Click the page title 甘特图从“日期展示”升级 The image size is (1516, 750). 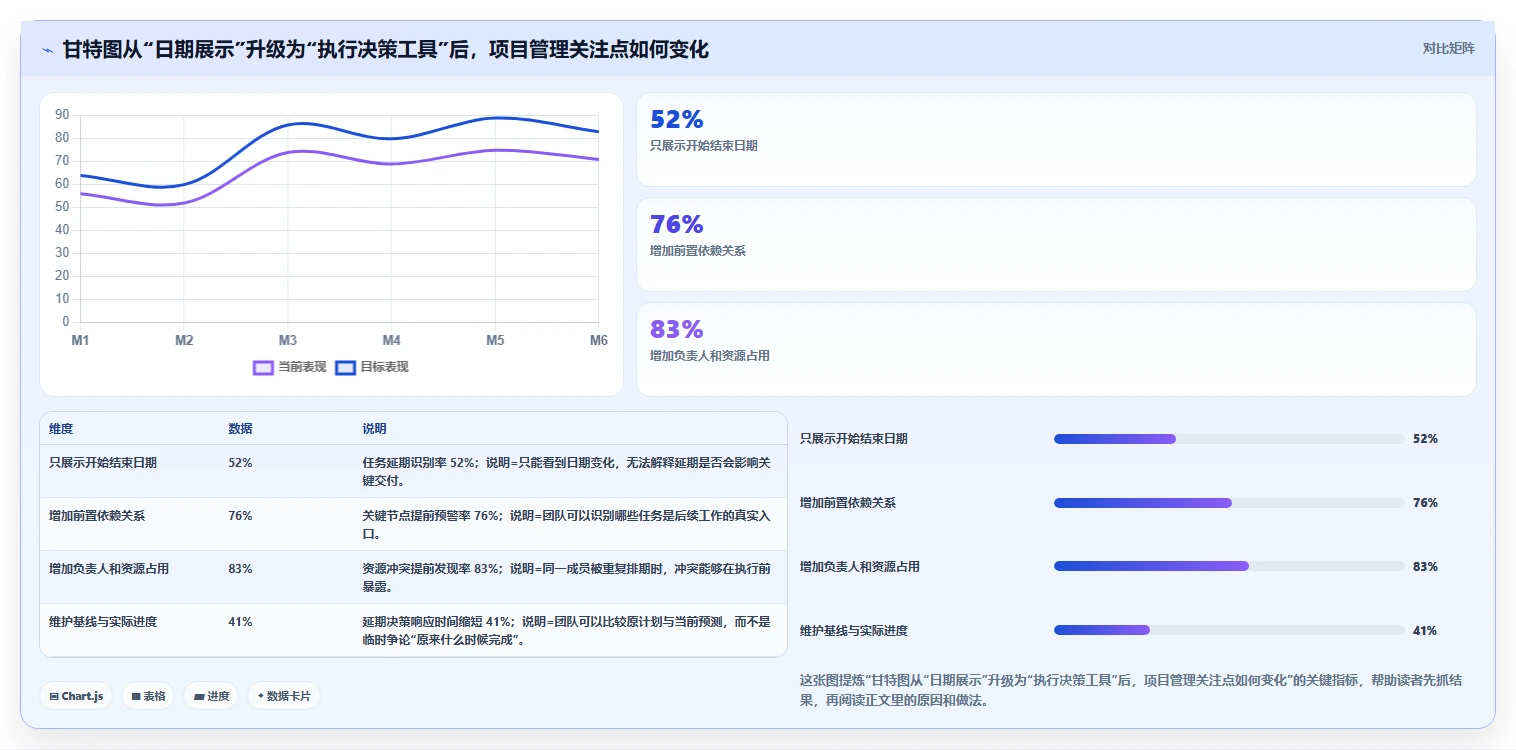coord(385,50)
